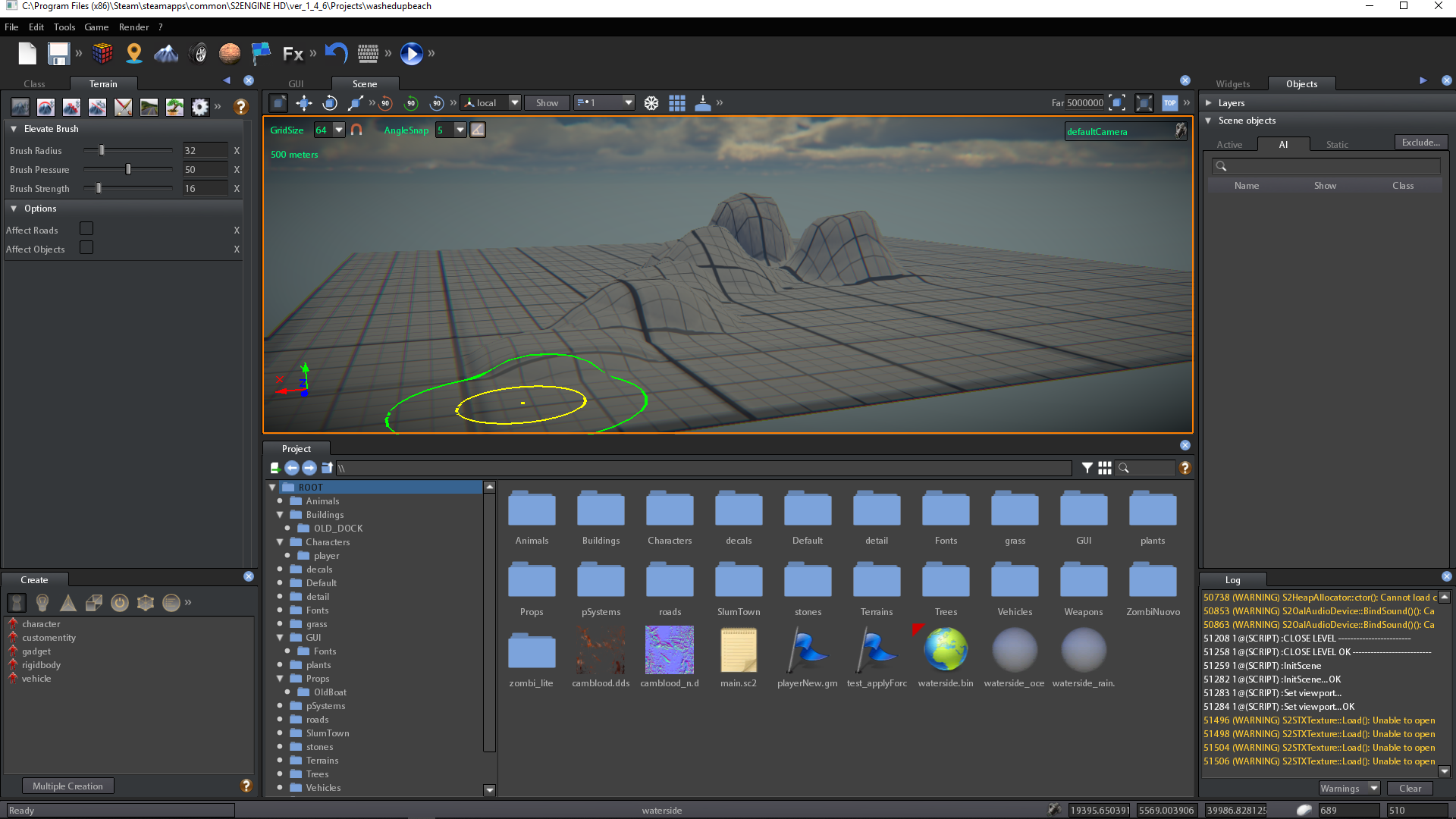This screenshot has height=819, width=1456.
Task: Collapse the Elevate Brush section
Action: [14, 129]
